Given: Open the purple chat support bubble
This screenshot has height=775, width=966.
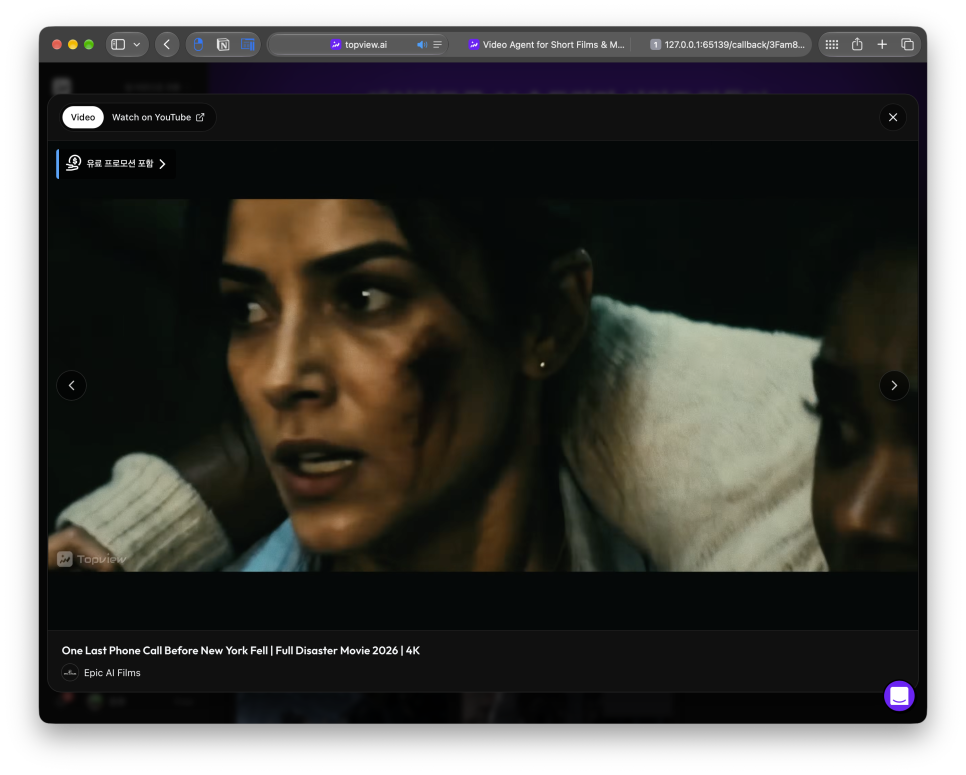Looking at the screenshot, I should 899,696.
